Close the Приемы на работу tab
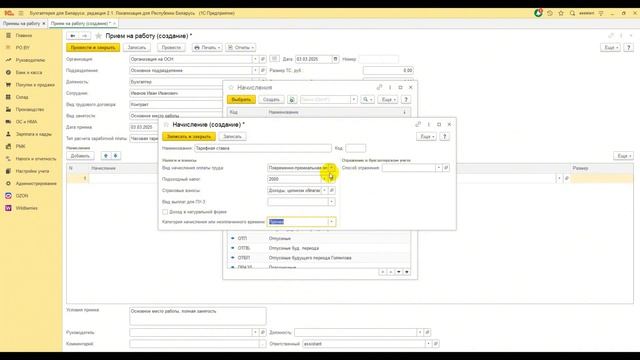 click(44, 24)
